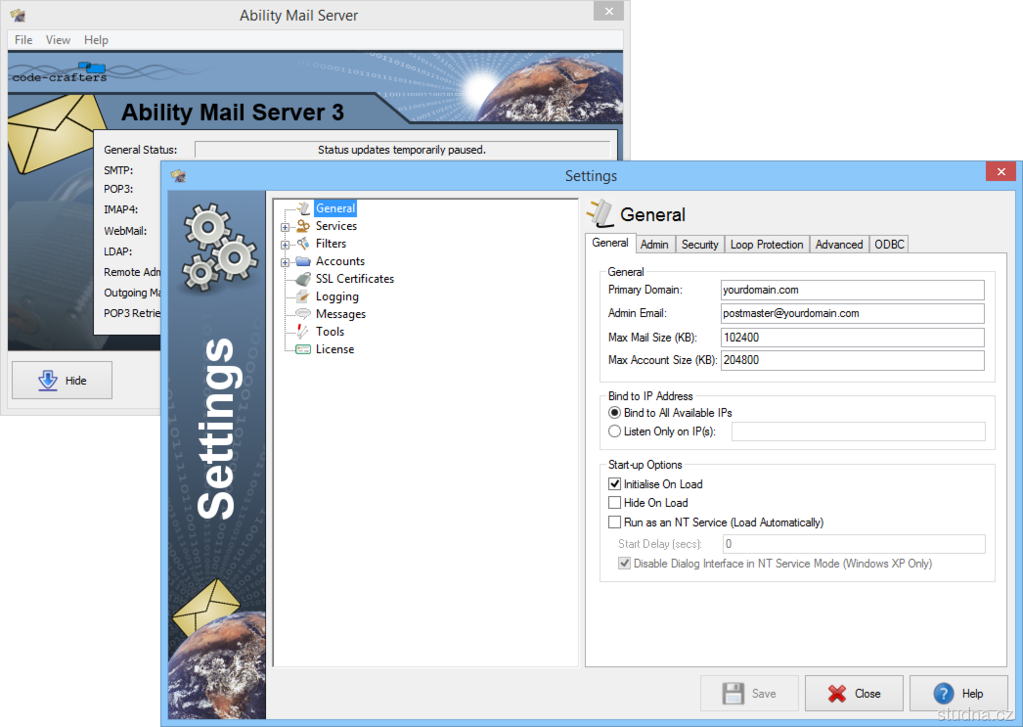Click the Messages speech bubble icon
This screenshot has width=1023, height=727.
pyautogui.click(x=303, y=314)
